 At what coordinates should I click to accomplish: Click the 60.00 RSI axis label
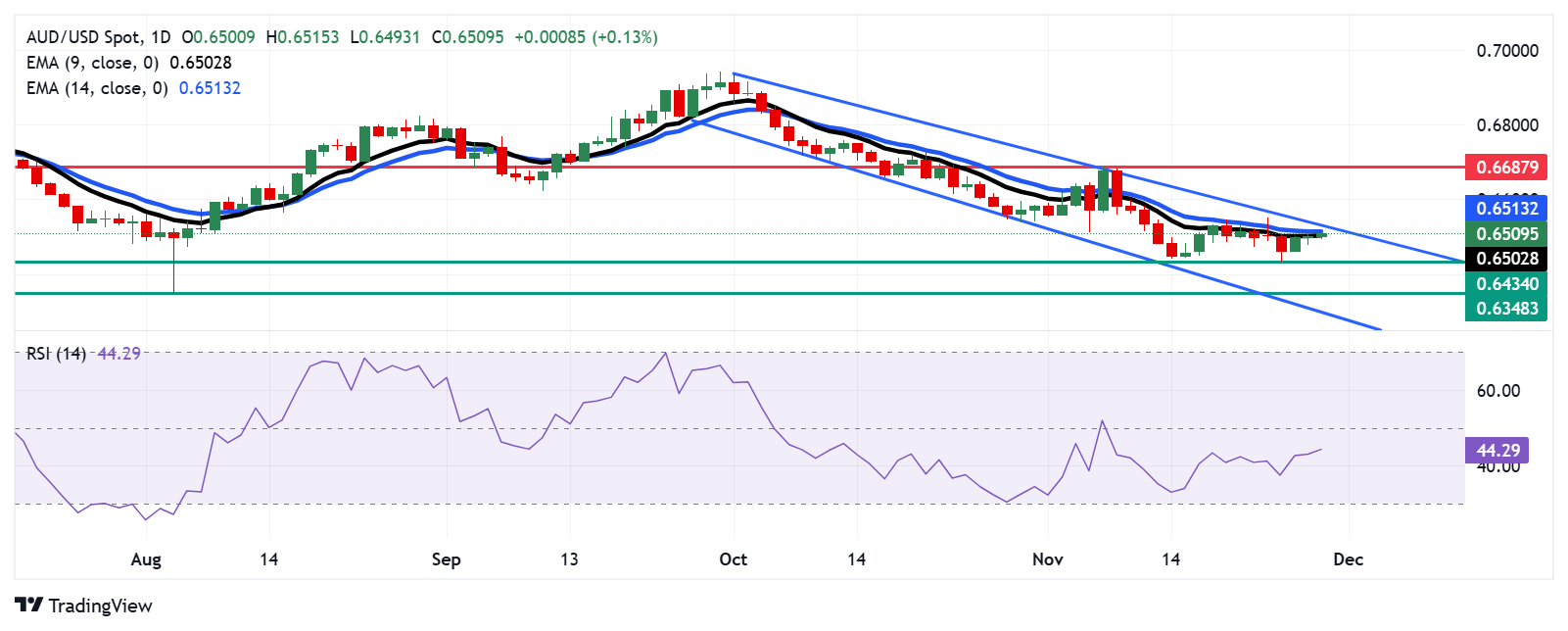click(1498, 391)
